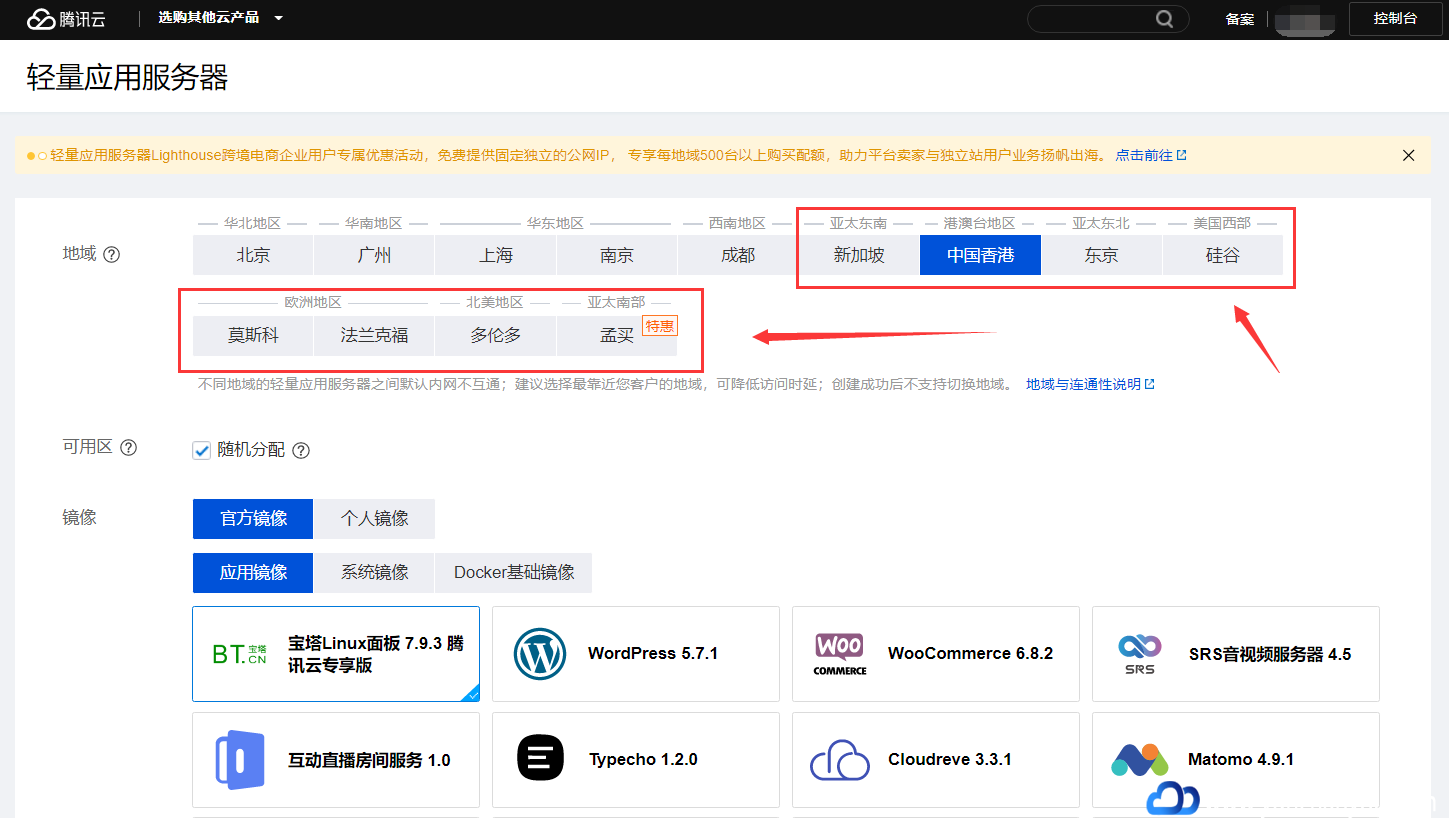Choose WooCommerce 6.8.2 image
The image size is (1449, 818).
pyautogui.click(x=936, y=654)
